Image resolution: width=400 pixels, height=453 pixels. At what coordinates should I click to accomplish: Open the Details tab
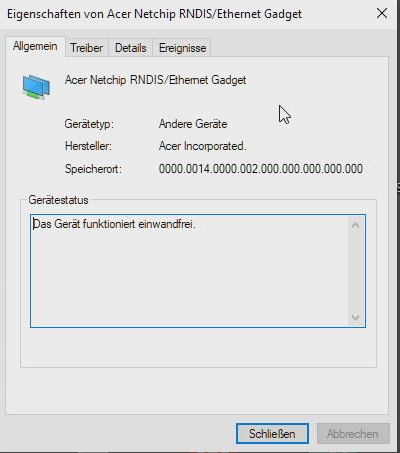click(131, 48)
